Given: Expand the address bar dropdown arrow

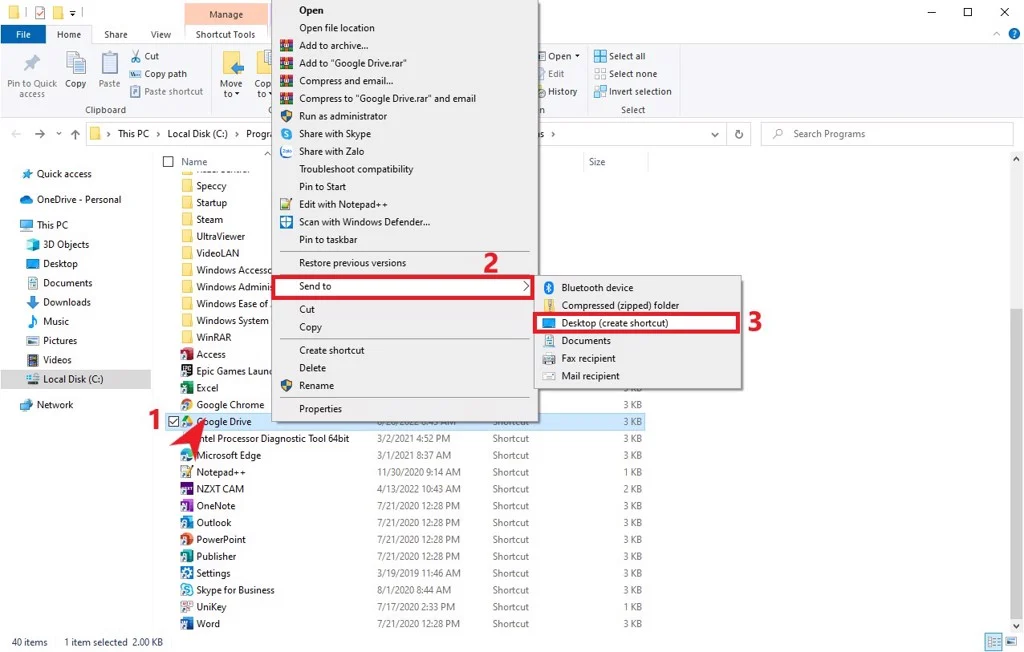Looking at the screenshot, I should tap(714, 133).
